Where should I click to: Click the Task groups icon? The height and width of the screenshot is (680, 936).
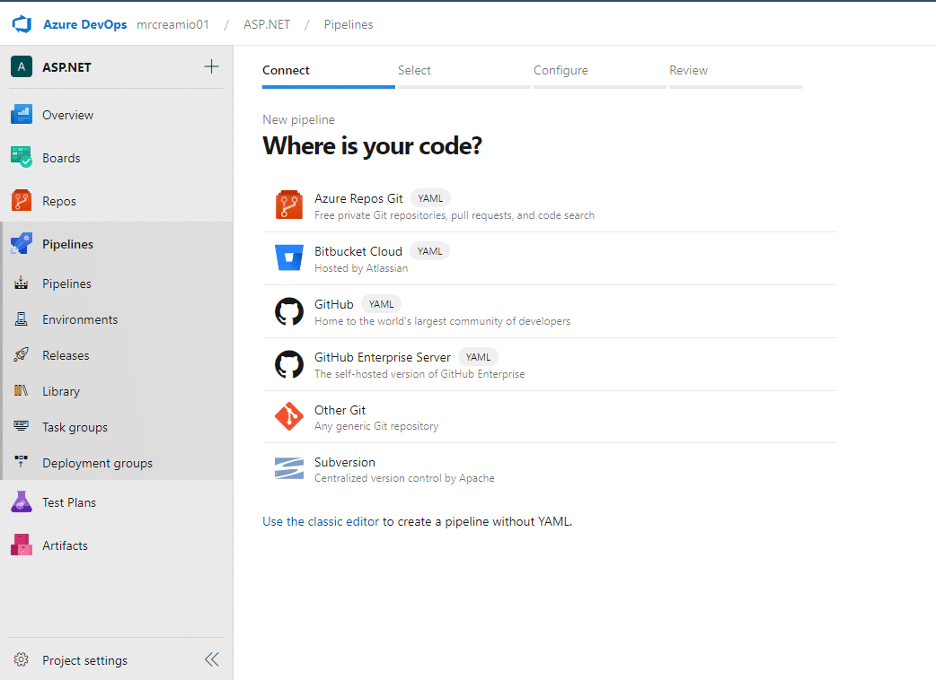(x=21, y=427)
